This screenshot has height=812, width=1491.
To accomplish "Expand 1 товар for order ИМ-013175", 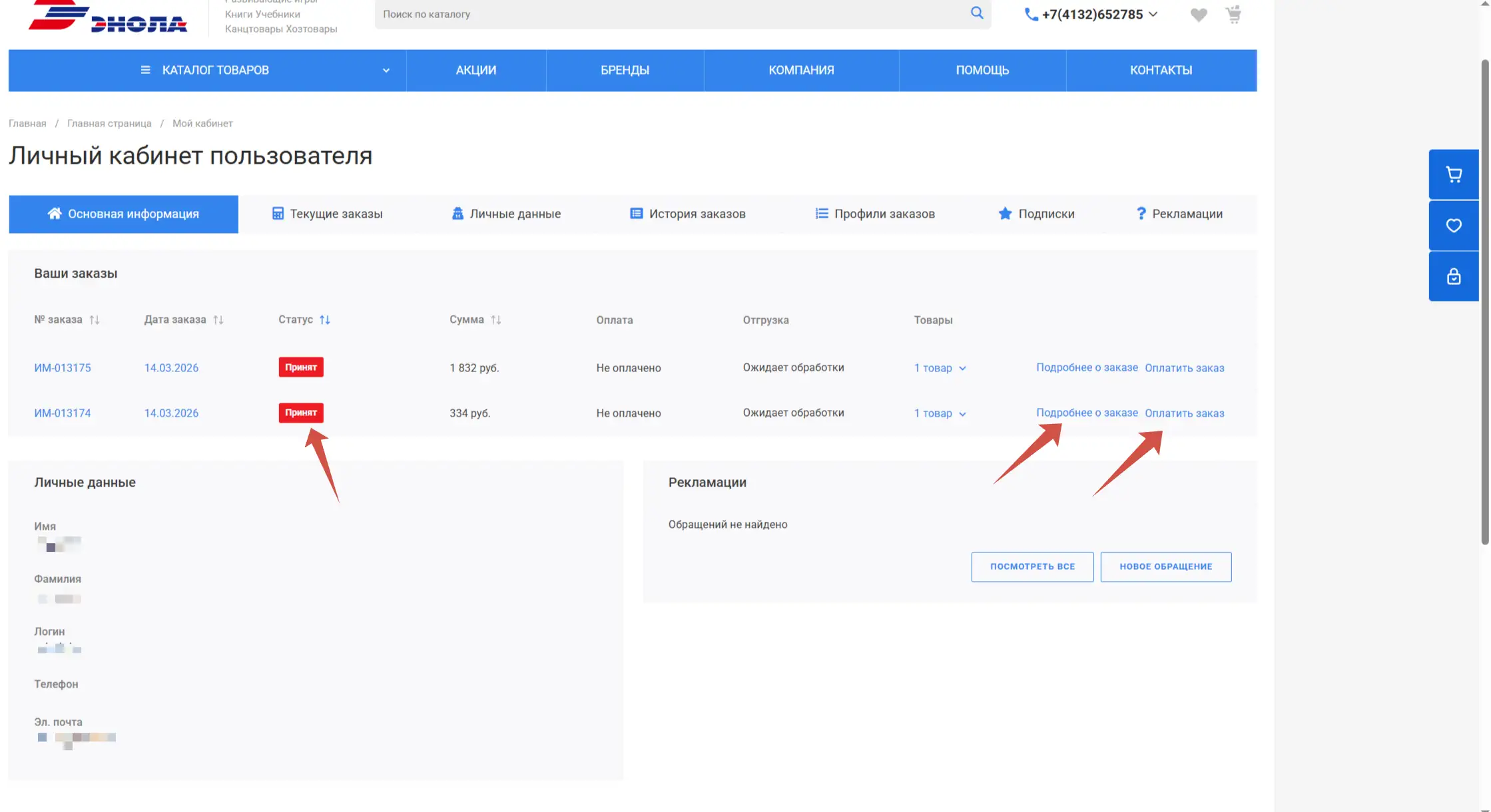I will (940, 368).
